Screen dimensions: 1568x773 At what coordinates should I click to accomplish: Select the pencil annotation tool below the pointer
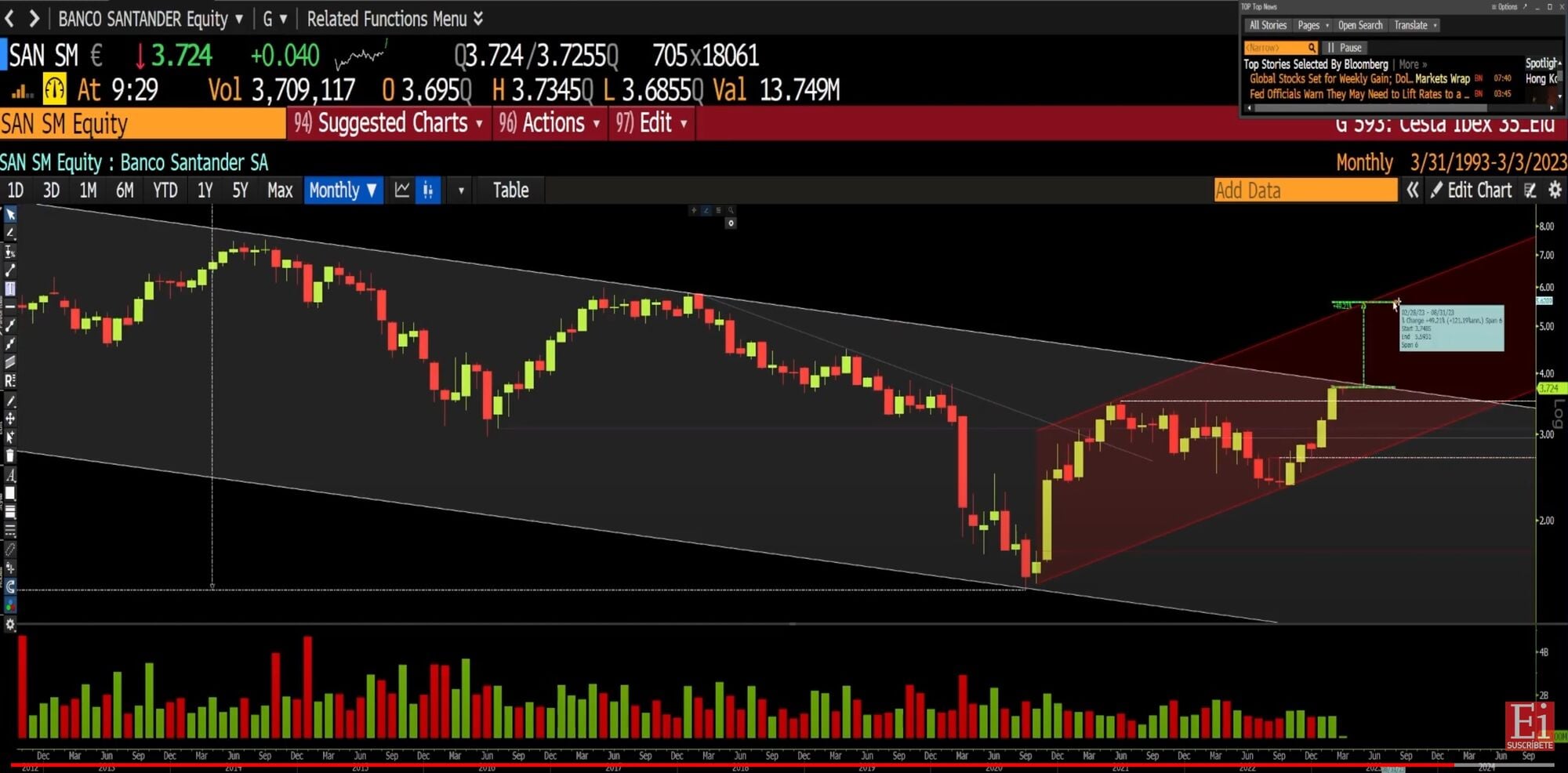(x=10, y=233)
